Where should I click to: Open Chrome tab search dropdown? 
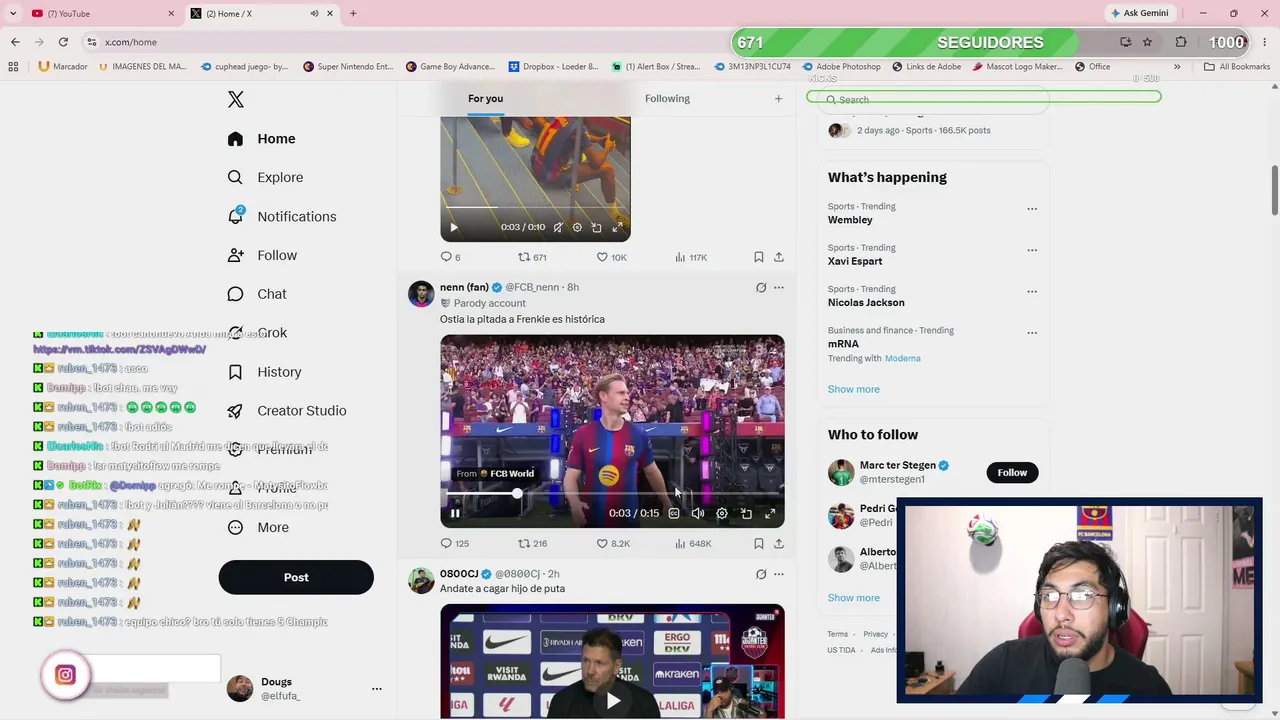coord(13,13)
